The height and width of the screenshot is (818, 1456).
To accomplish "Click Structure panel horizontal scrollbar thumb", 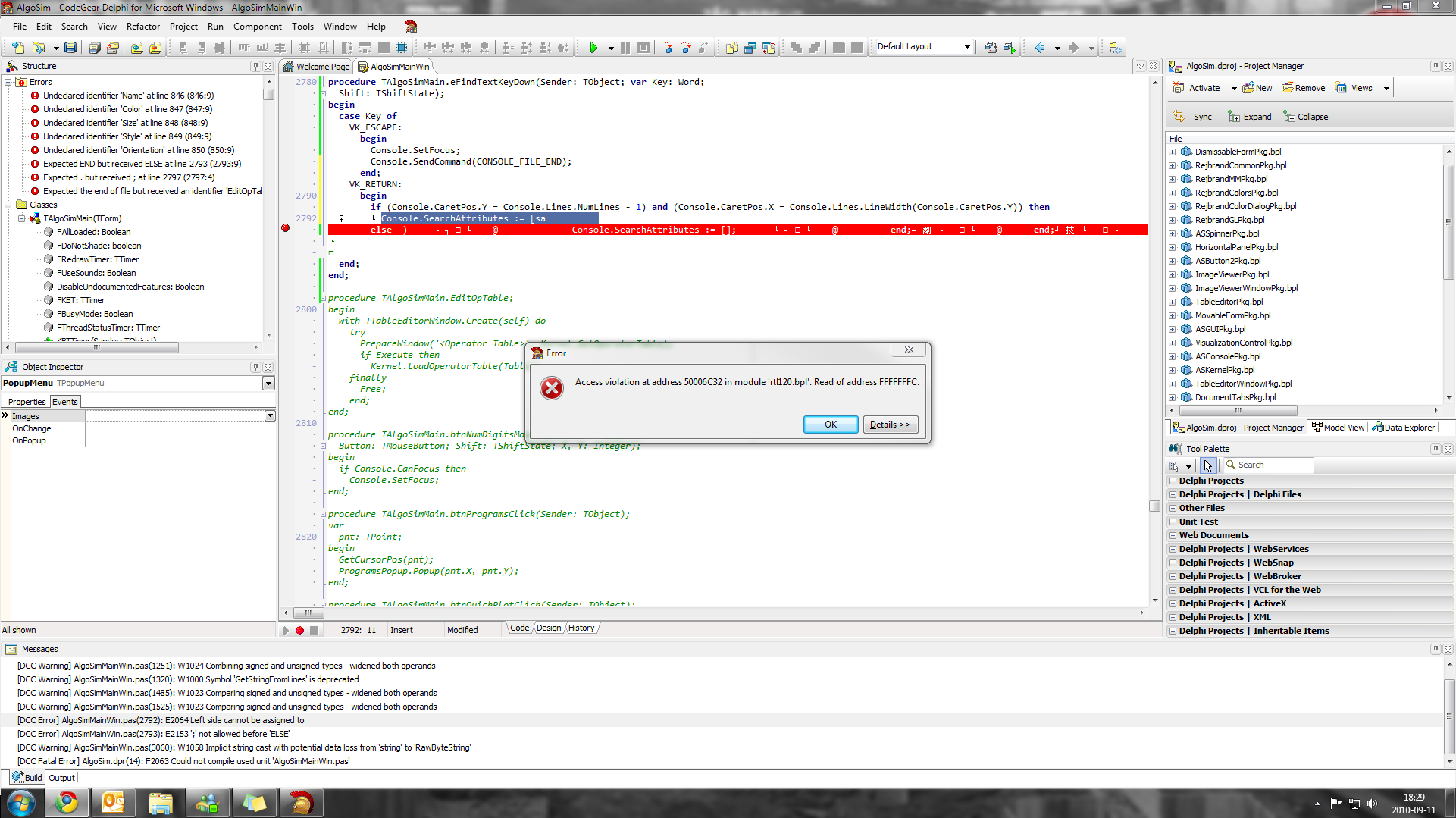I will tap(97, 347).
